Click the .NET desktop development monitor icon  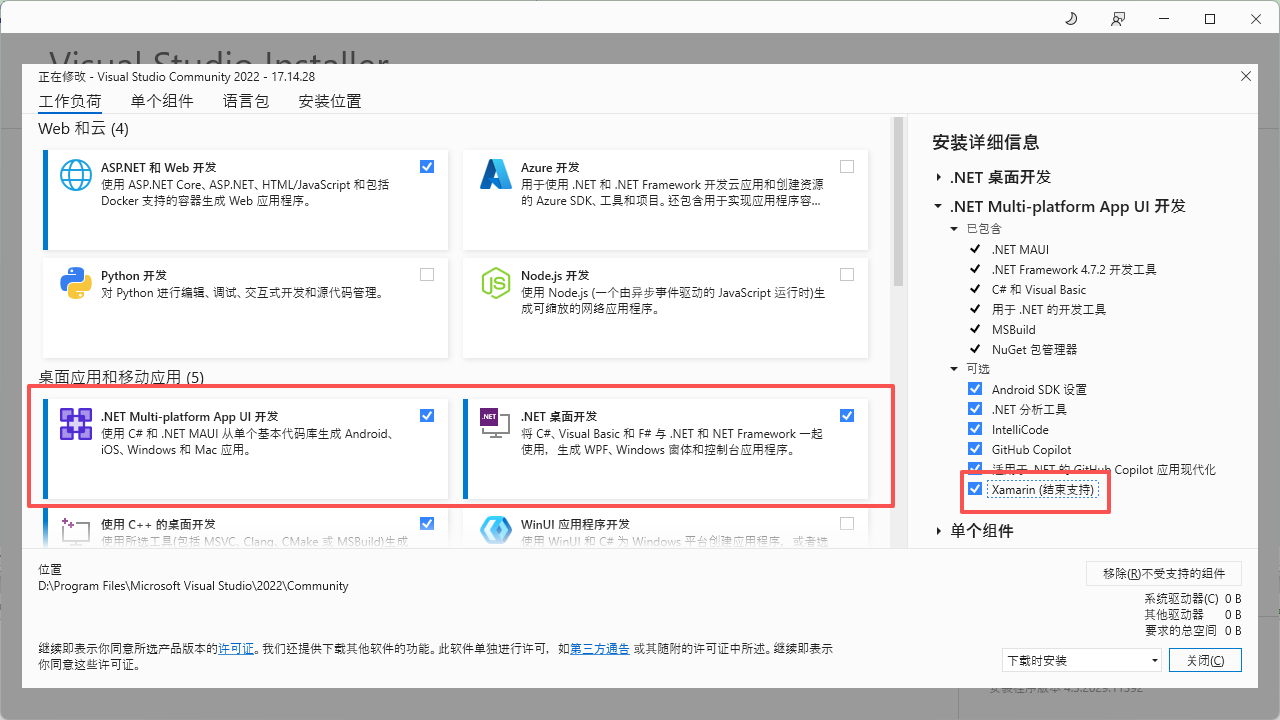coord(496,424)
